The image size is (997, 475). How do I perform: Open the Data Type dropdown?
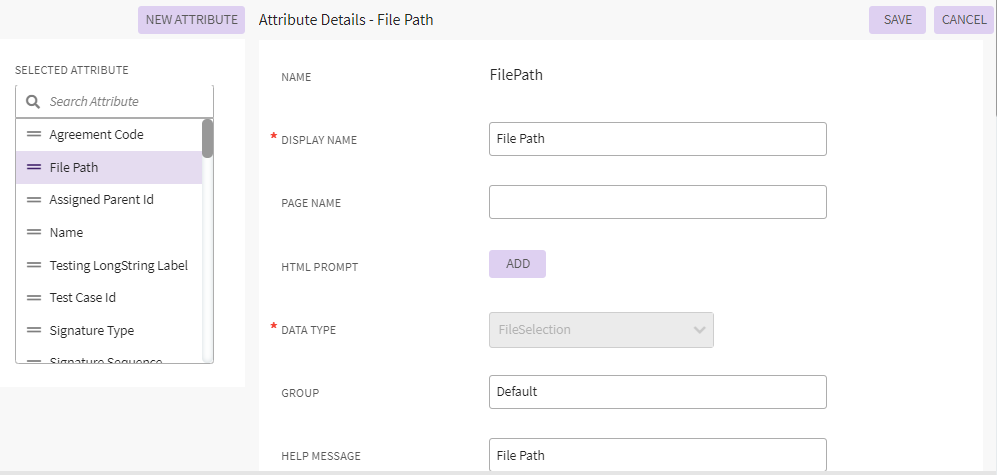601,329
